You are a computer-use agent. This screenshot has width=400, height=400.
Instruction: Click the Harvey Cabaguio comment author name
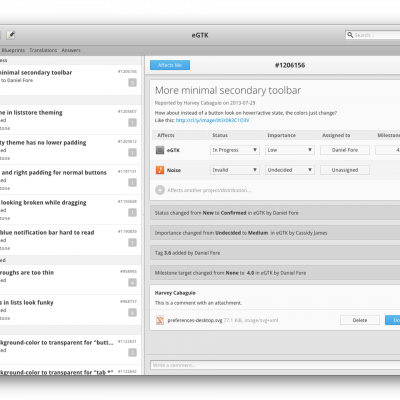[175, 293]
